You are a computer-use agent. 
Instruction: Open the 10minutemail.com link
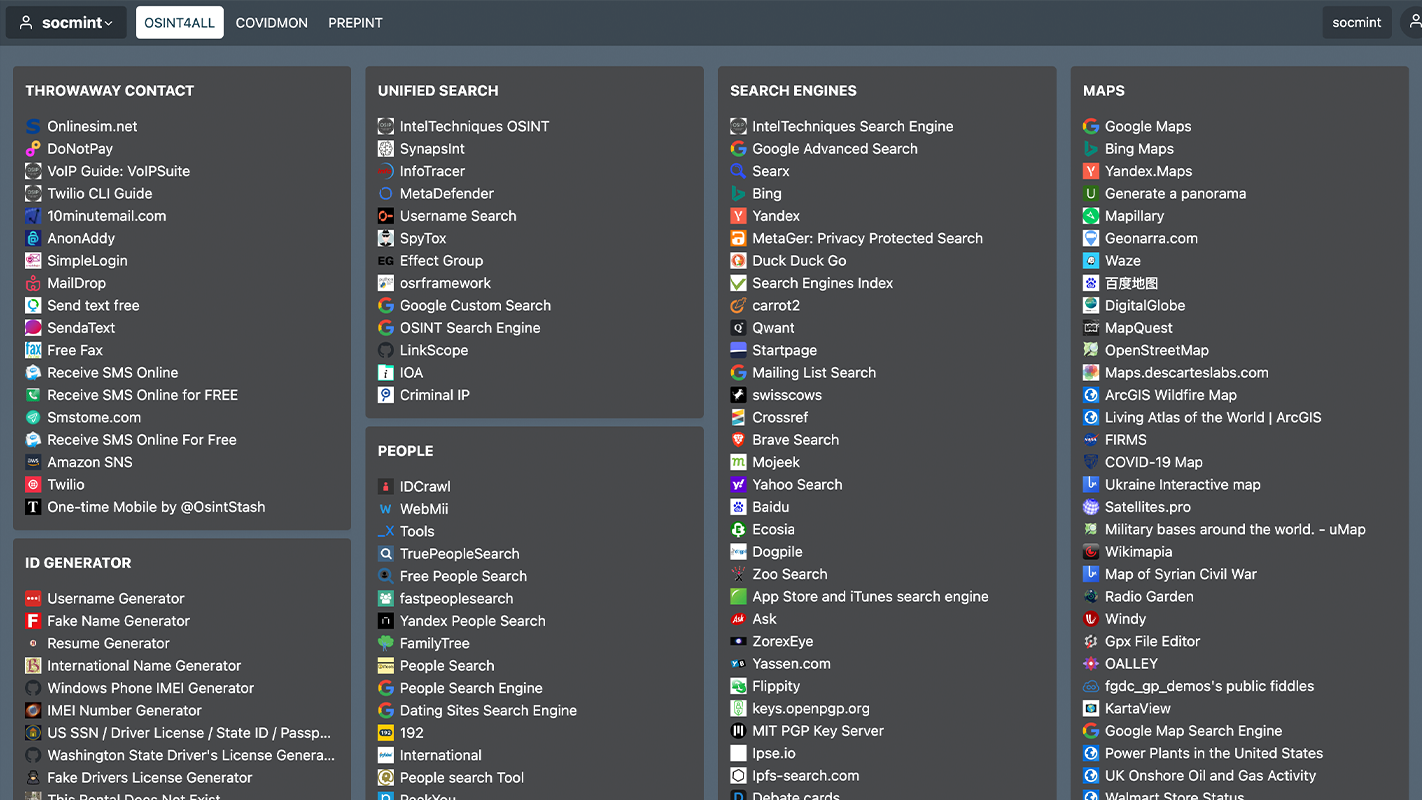click(x=107, y=216)
